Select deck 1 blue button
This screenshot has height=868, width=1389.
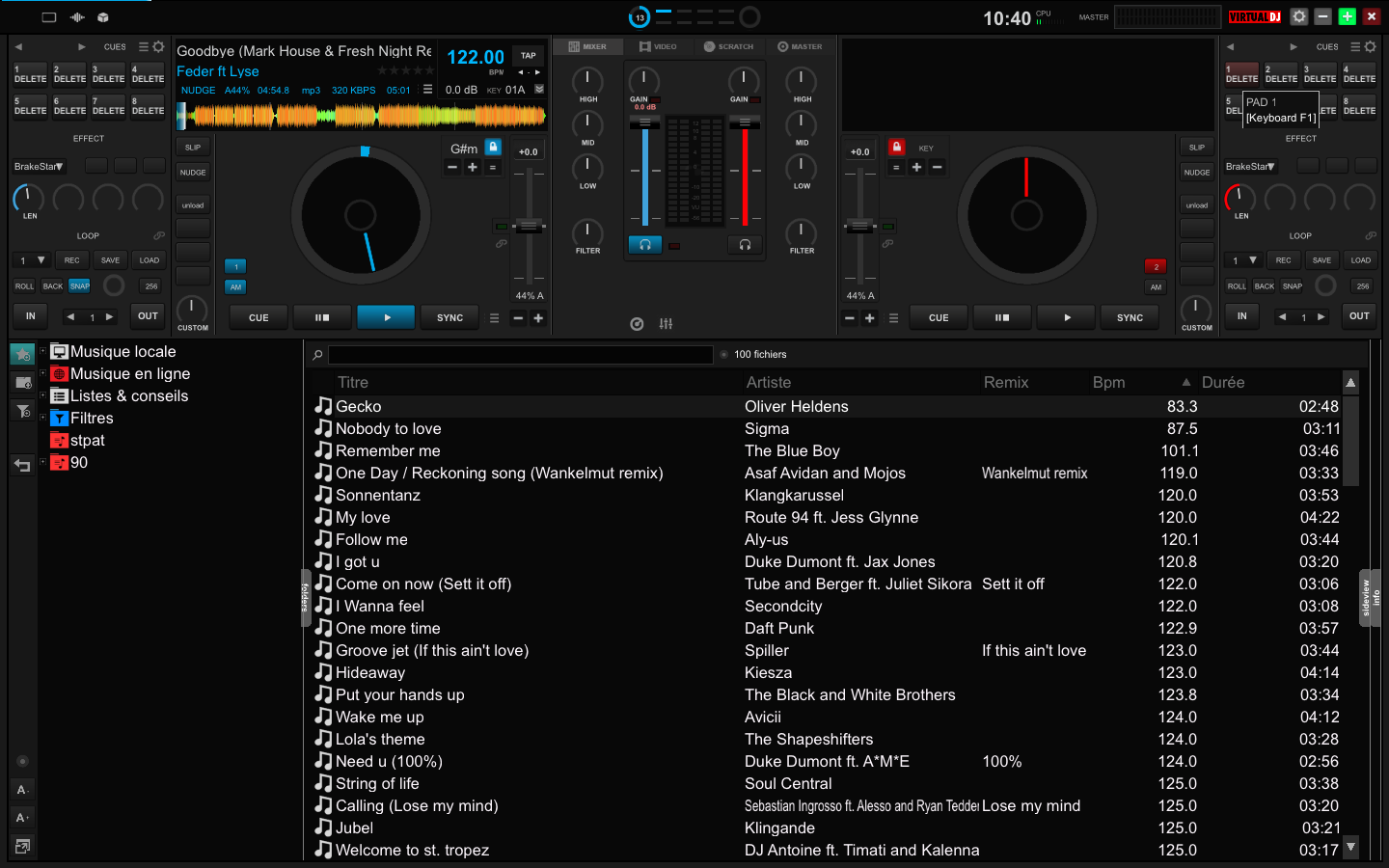coord(235,266)
